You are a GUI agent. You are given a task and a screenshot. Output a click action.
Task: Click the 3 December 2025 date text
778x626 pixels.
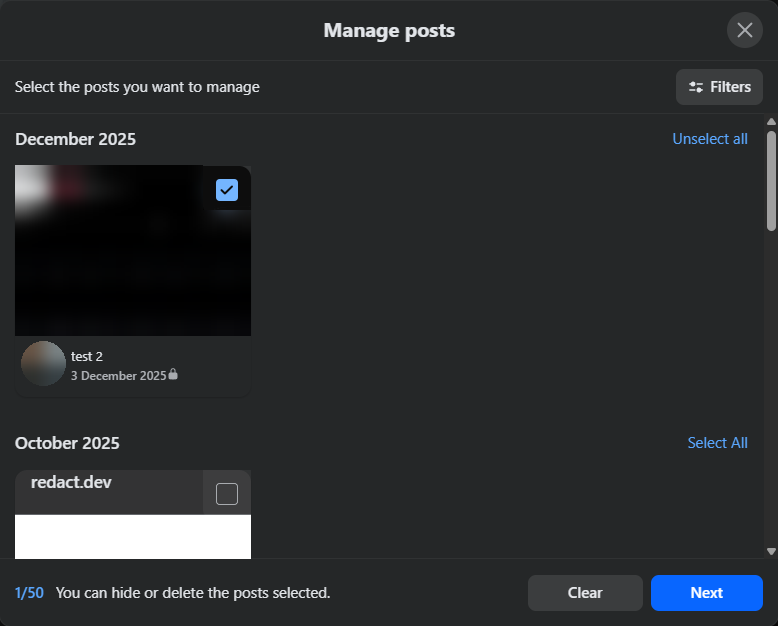pyautogui.click(x=119, y=376)
